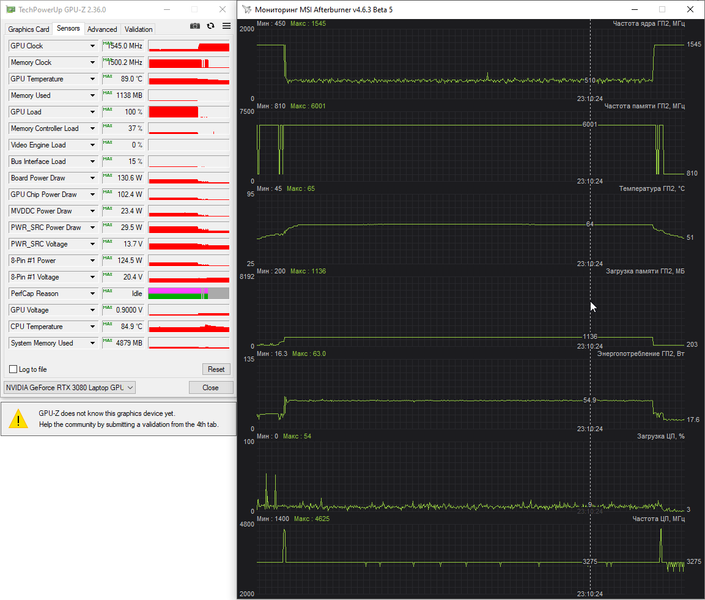Click the GPU Load red history graph

click(x=189, y=112)
